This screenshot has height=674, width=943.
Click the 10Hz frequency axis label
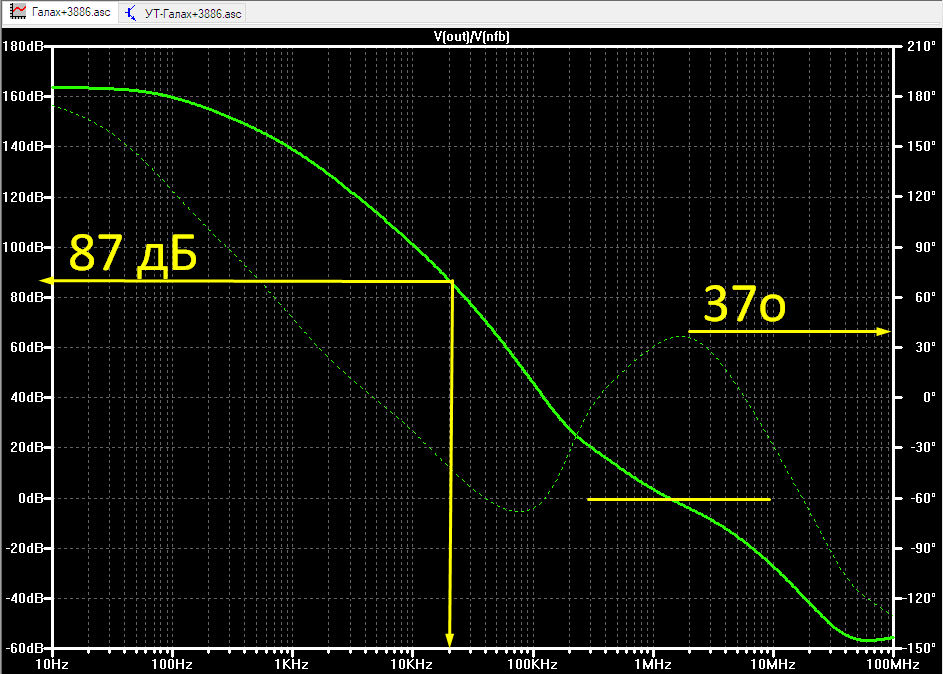pyautogui.click(x=52, y=664)
